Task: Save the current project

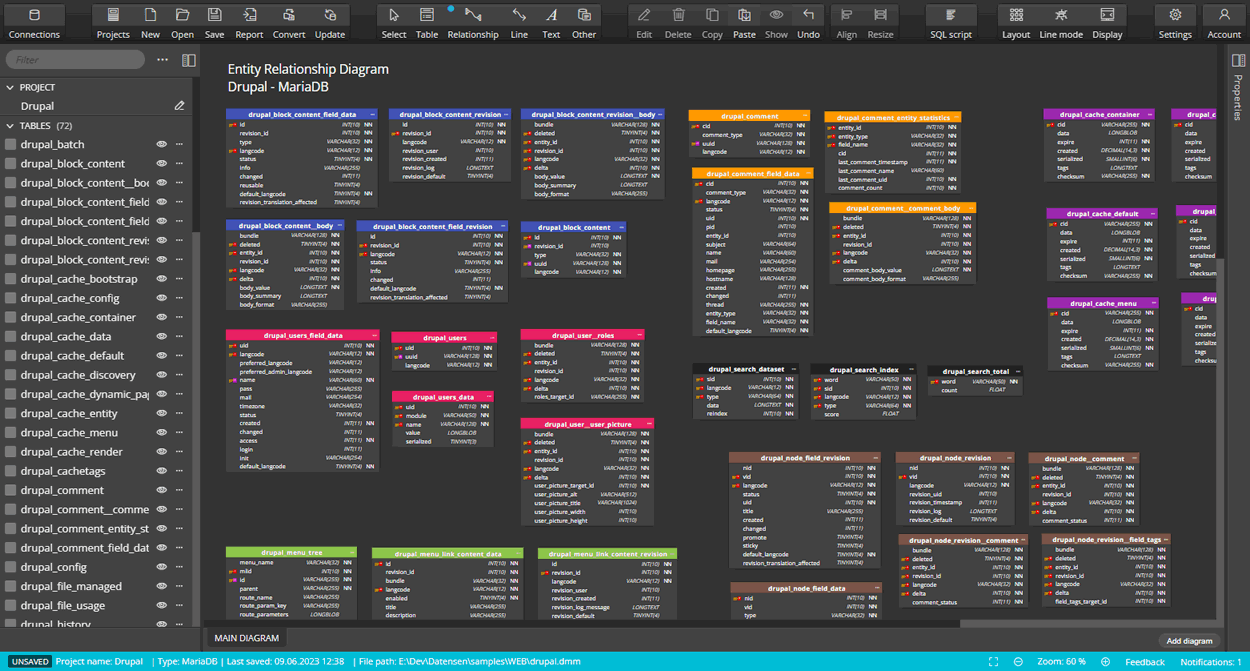Action: pos(214,23)
